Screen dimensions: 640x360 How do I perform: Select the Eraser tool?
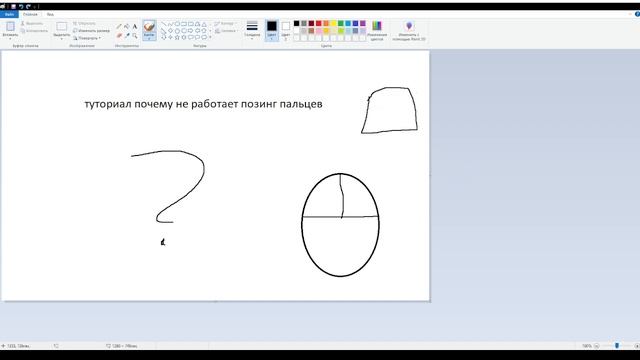119,36
